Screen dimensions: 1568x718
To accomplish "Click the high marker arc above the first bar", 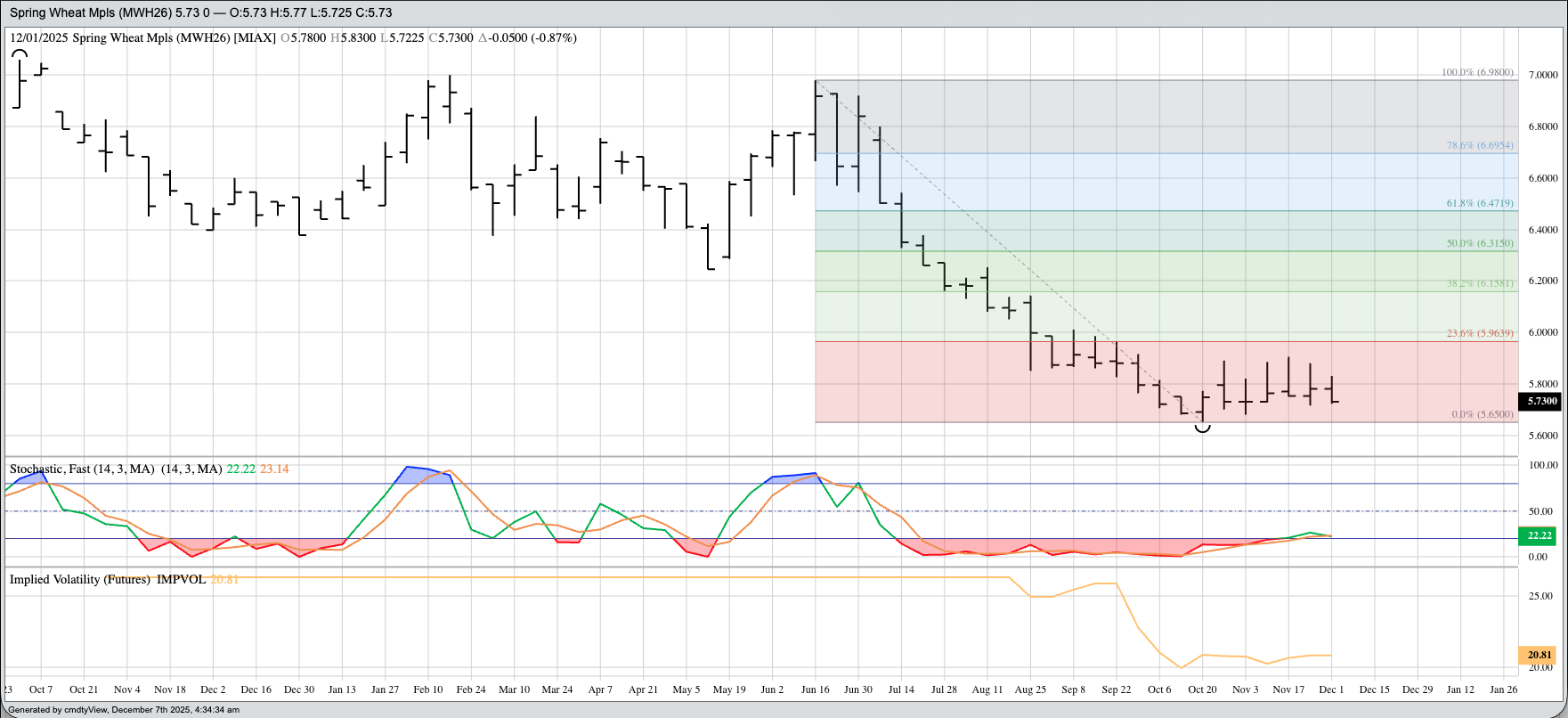I will (19, 54).
